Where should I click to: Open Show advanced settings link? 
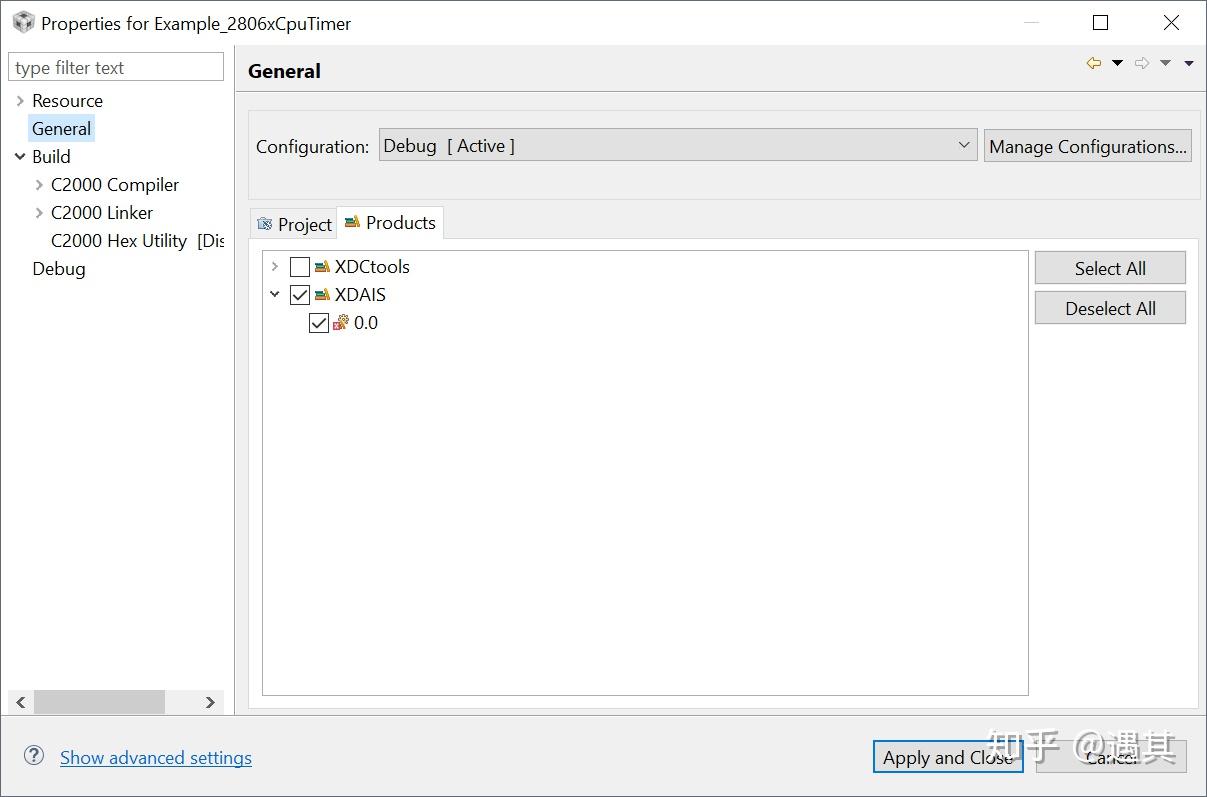point(156,758)
